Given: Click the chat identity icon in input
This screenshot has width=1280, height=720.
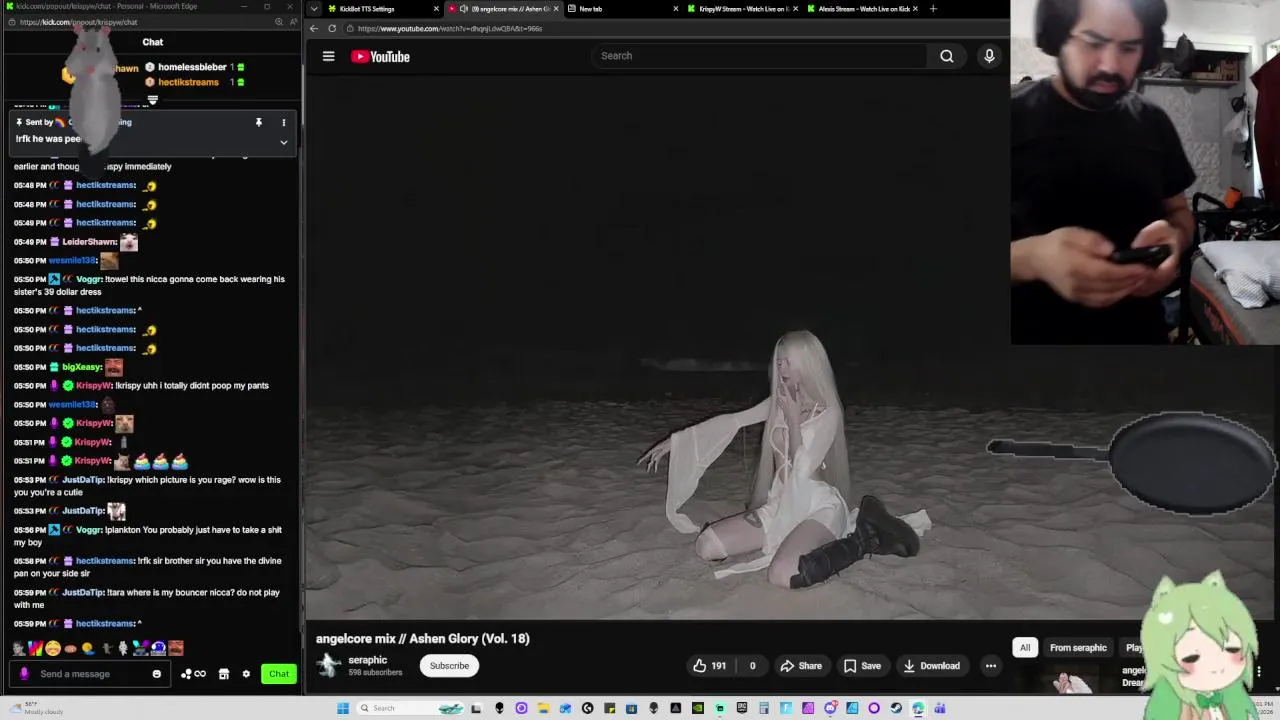Looking at the screenshot, I should 24,674.
